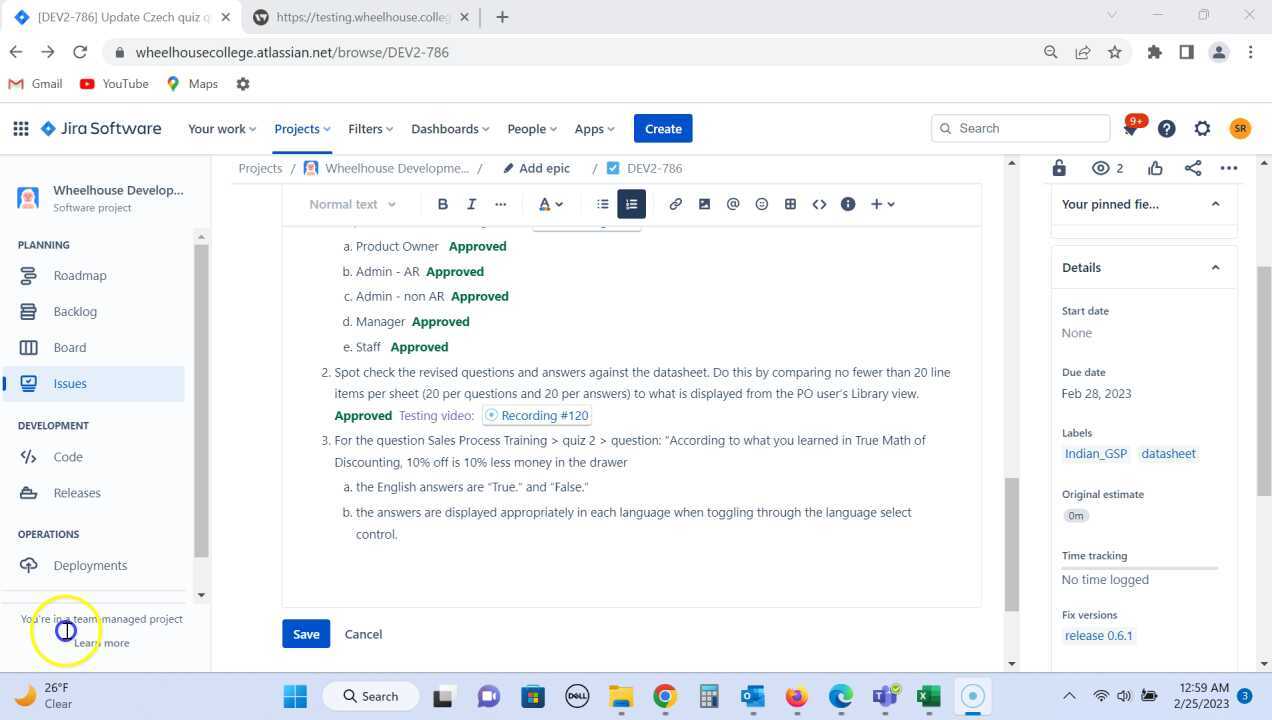Open more formatting options ellipsis
Image resolution: width=1272 pixels, height=720 pixels.
pyautogui.click(x=500, y=204)
